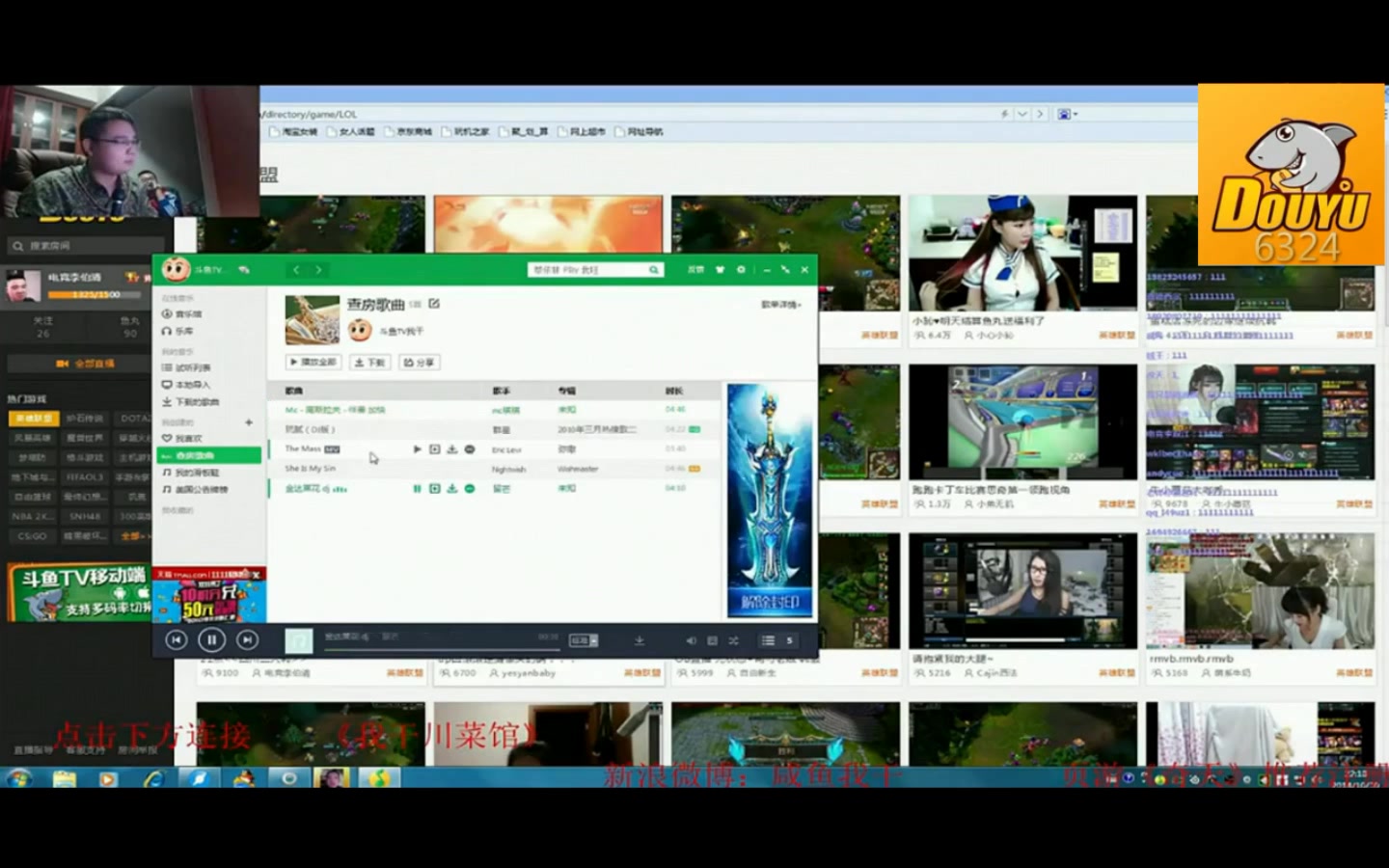This screenshot has height=868, width=1389.
Task: Click 全部直播 on the Douyu page
Action: click(85, 364)
